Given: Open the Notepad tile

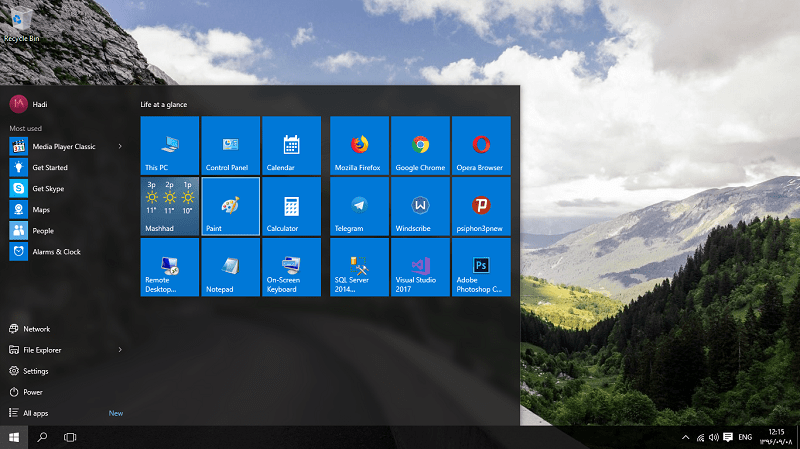Looking at the screenshot, I should [x=231, y=267].
